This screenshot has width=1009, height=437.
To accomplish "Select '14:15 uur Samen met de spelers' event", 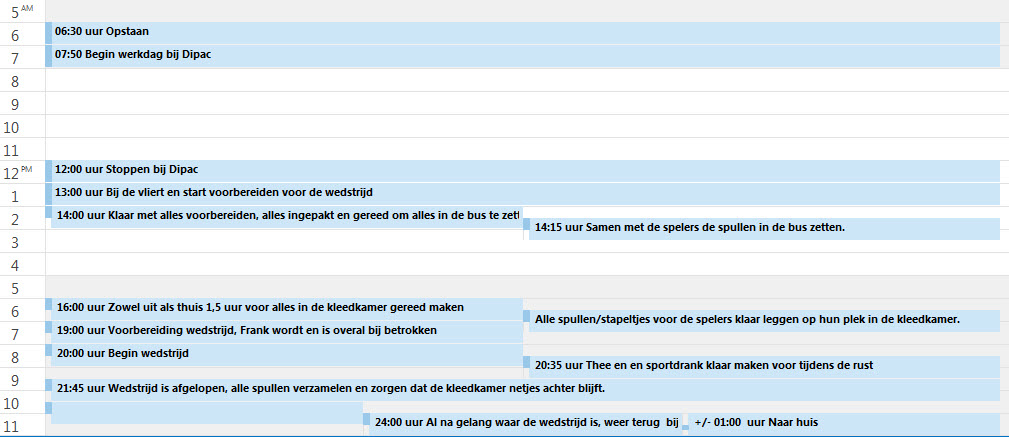I will click(x=761, y=228).
